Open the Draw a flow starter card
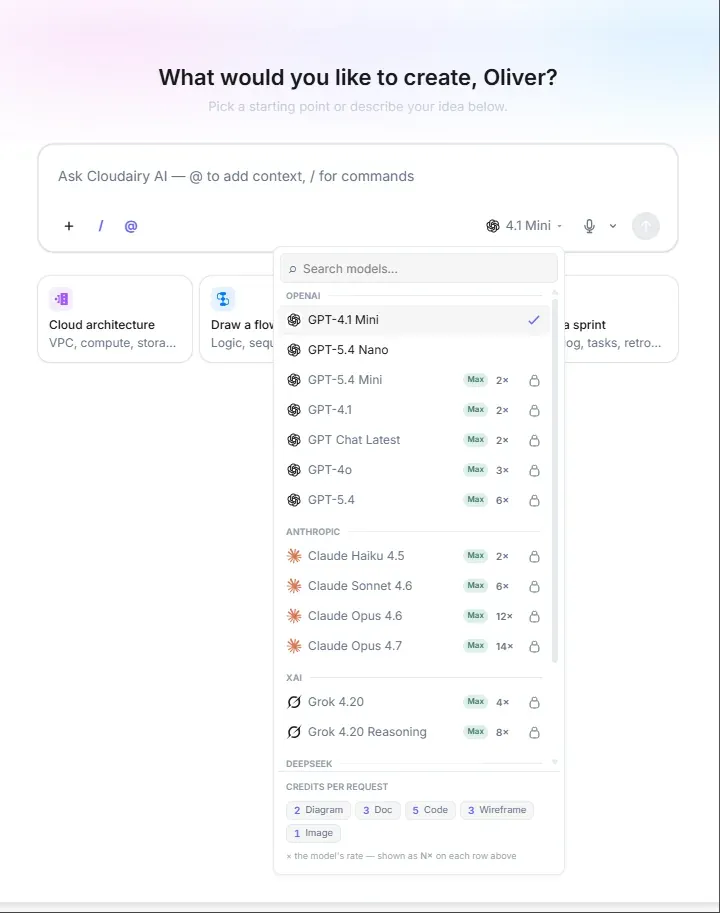The width and height of the screenshot is (720, 913). (x=237, y=319)
